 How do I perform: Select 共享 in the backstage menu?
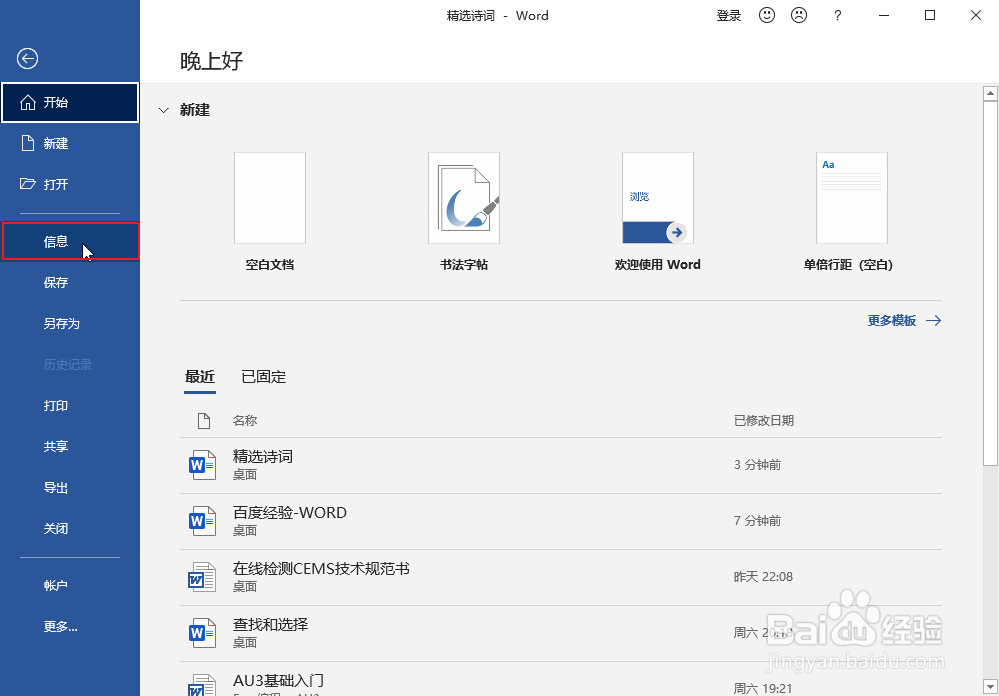tap(70, 446)
